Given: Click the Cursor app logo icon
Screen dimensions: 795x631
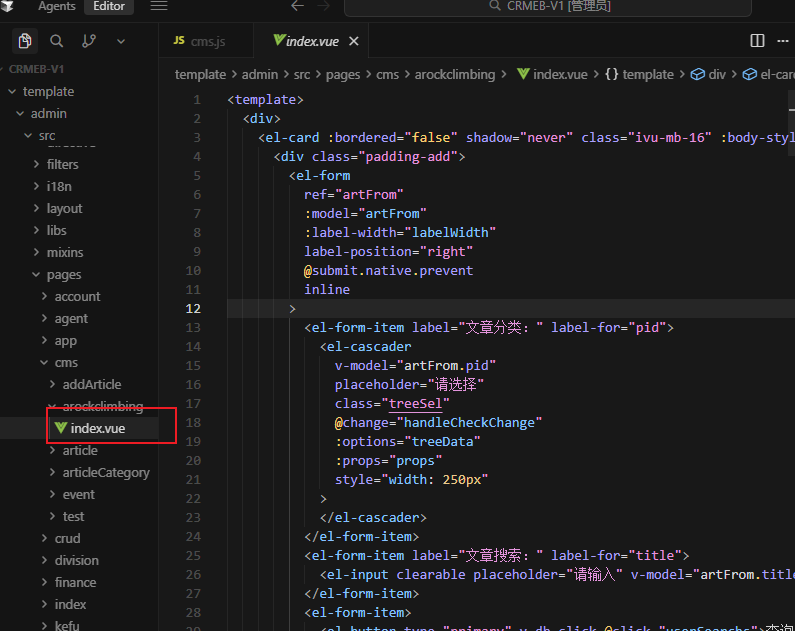Looking at the screenshot, I should click(7, 6).
